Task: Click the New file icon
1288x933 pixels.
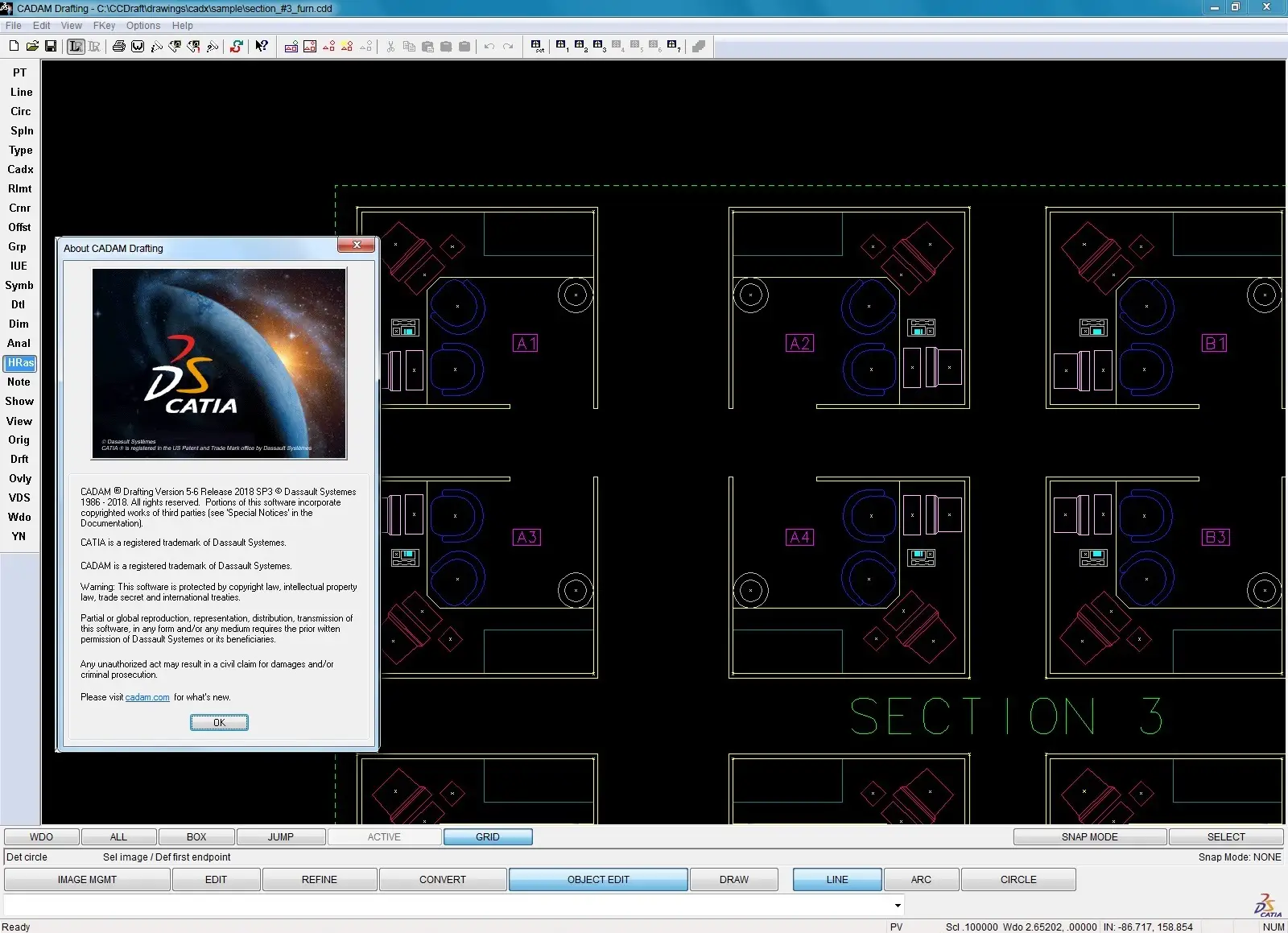Action: pos(14,46)
